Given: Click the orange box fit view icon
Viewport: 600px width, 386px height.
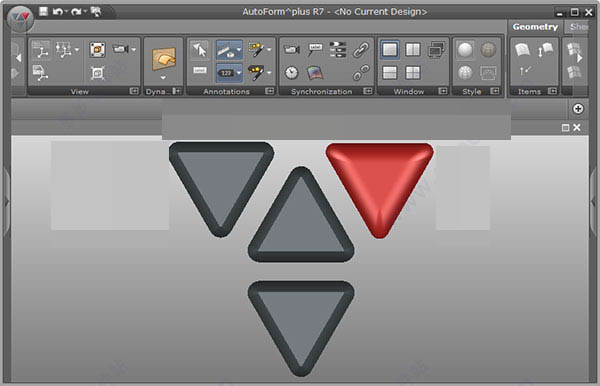Looking at the screenshot, I should coord(97,50).
